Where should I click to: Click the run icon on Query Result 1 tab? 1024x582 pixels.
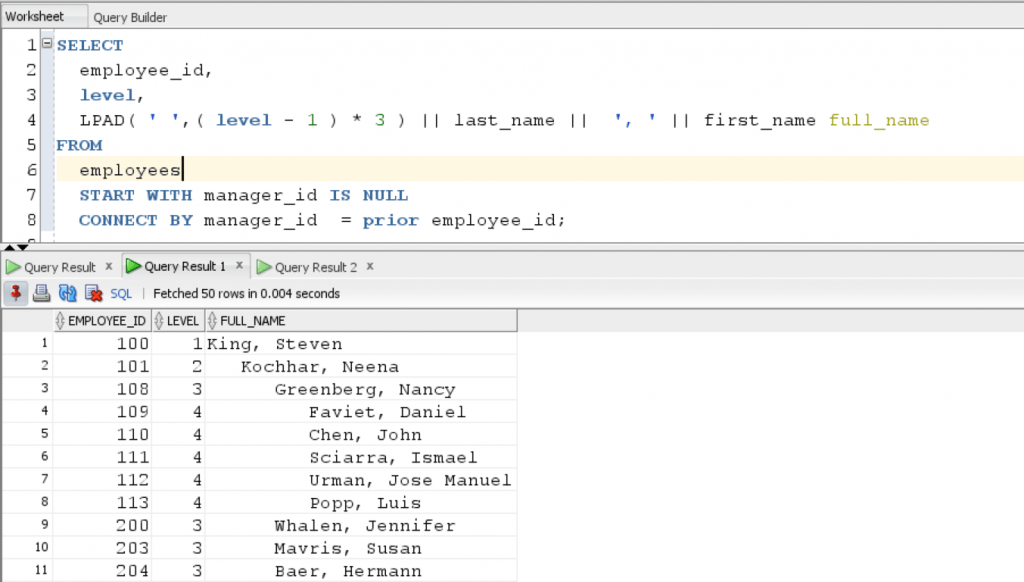pyautogui.click(x=132, y=267)
